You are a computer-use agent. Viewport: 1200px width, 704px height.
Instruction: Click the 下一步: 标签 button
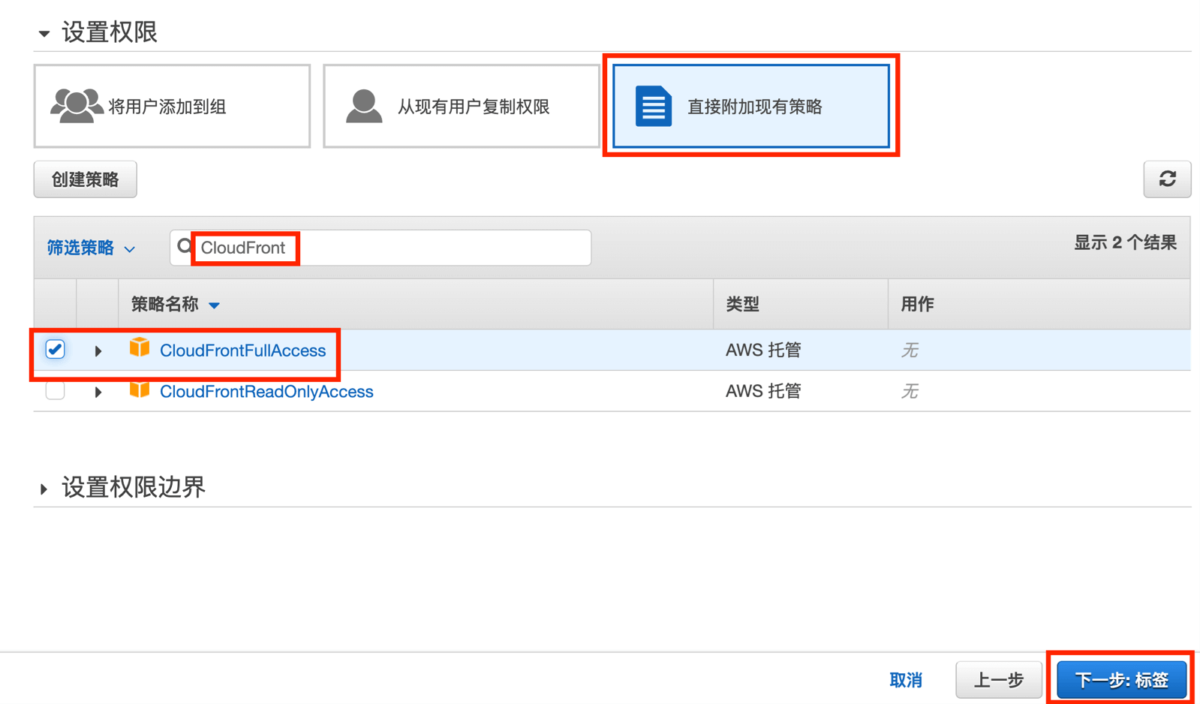coord(1120,678)
